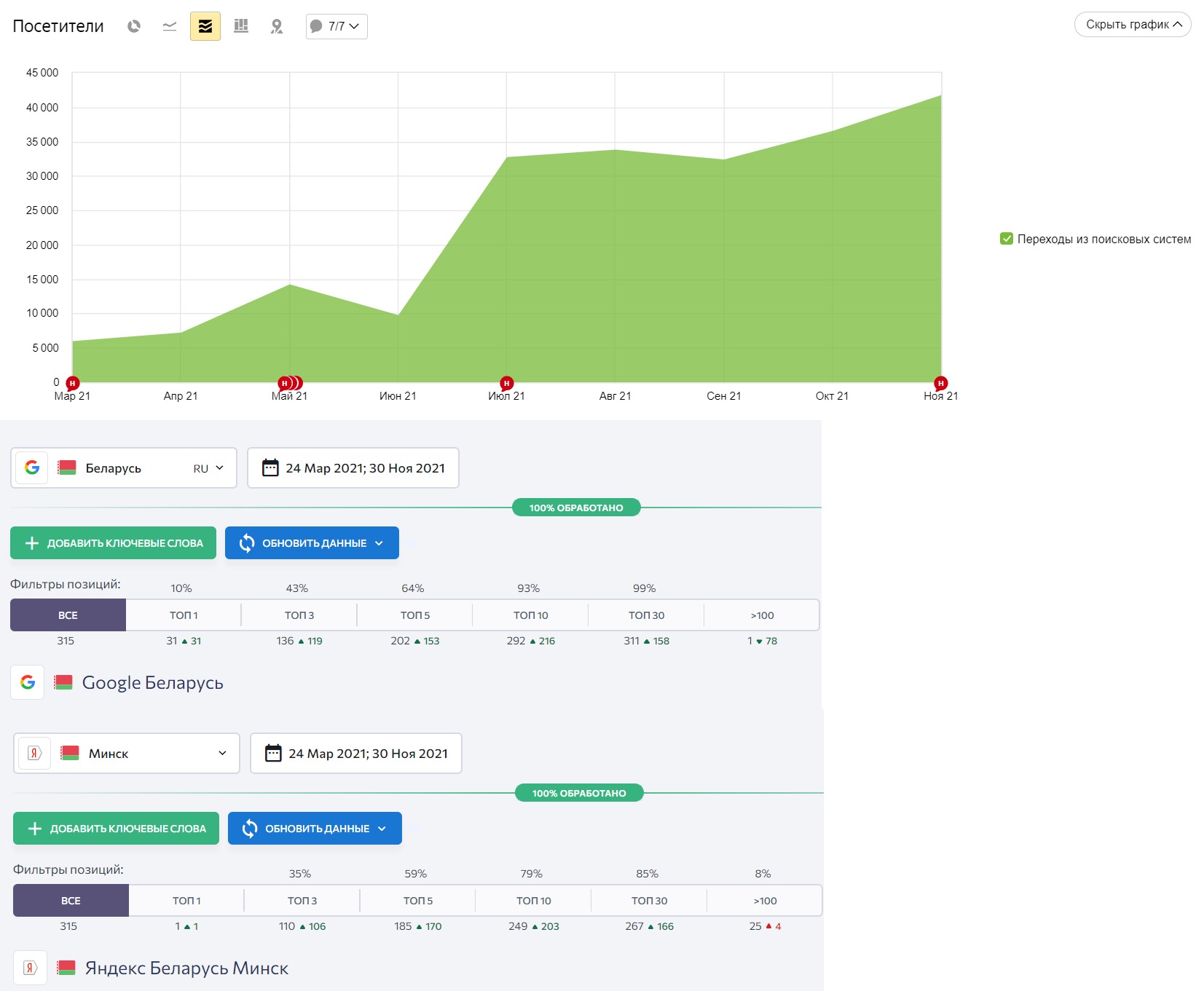Switch to the line chart view icon
The height and width of the screenshot is (991, 1204).
coord(170,26)
